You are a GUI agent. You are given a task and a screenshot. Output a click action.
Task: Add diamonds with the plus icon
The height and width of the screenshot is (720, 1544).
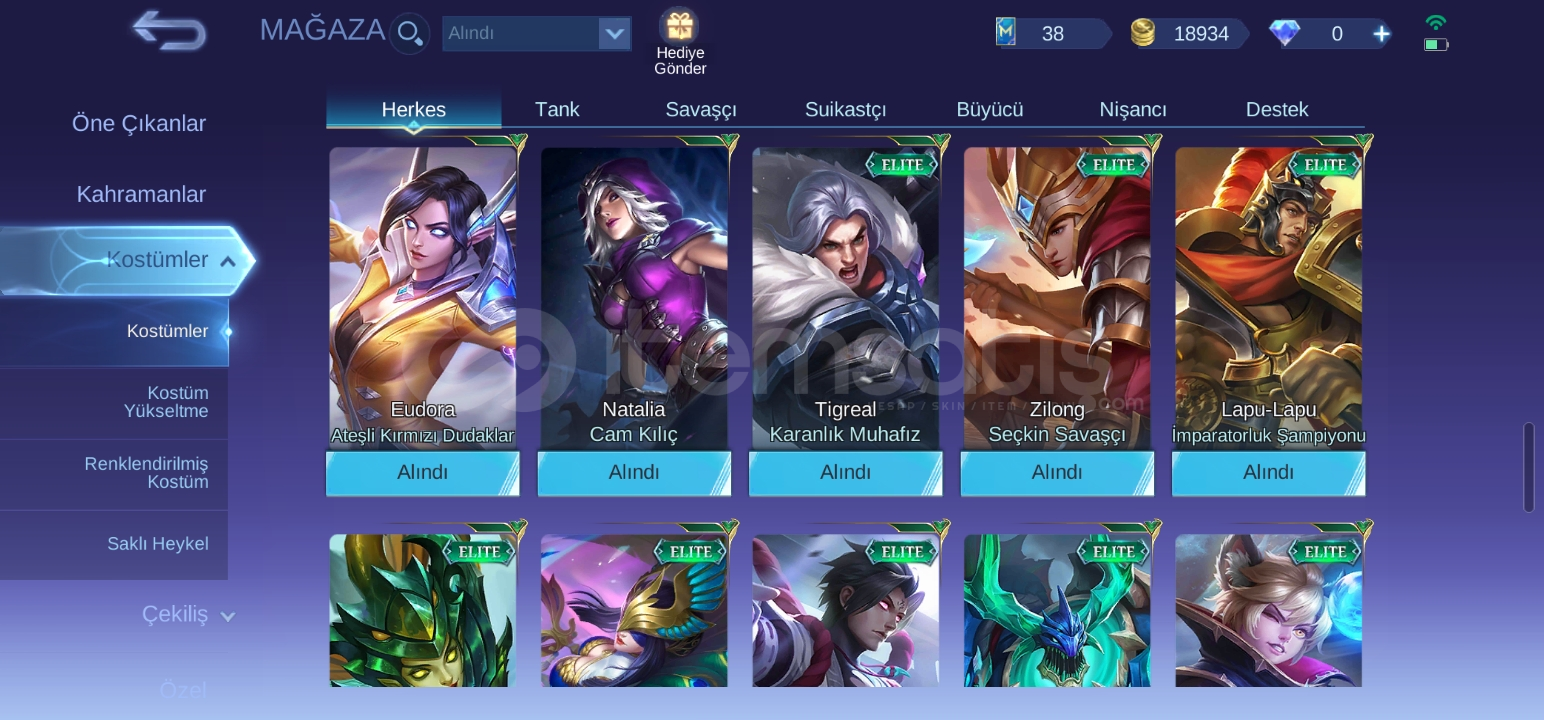coord(1381,34)
